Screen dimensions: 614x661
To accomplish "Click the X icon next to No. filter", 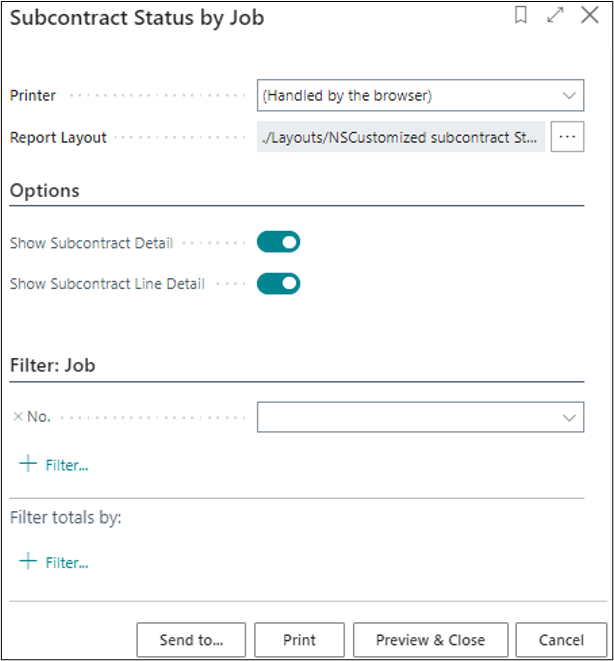I will pos(17,417).
